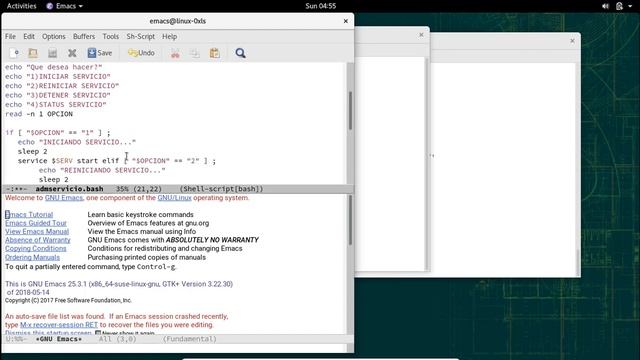This screenshot has height=360, width=640.
Task: Click the Open file folder icon
Action: (33, 53)
